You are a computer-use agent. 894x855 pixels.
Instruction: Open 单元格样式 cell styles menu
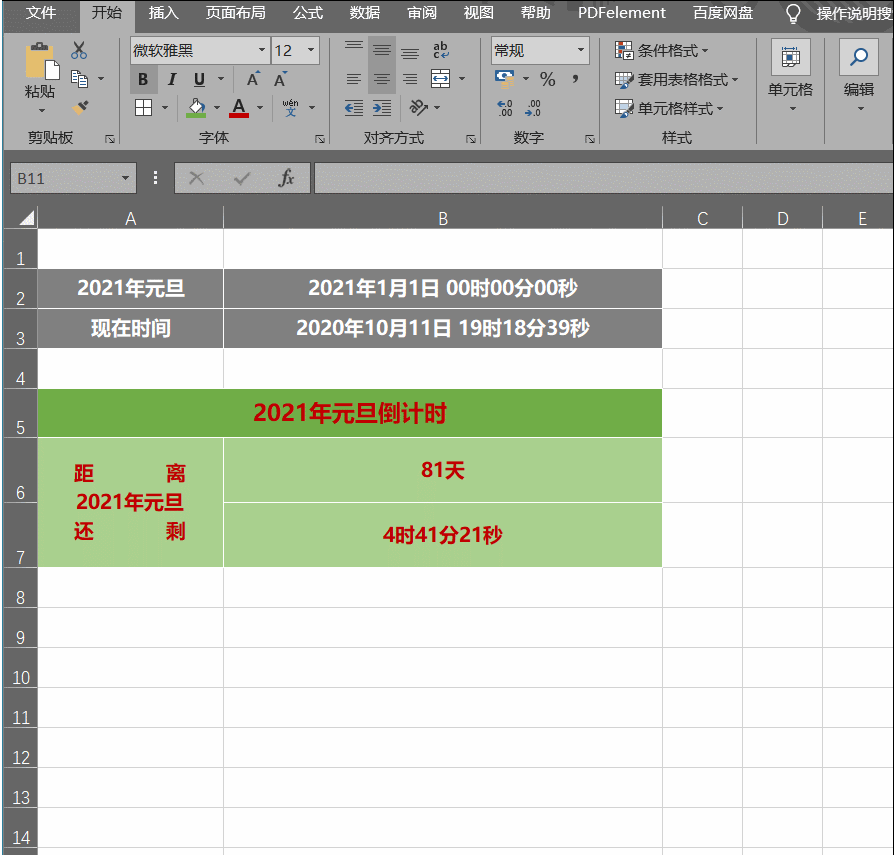(x=669, y=108)
